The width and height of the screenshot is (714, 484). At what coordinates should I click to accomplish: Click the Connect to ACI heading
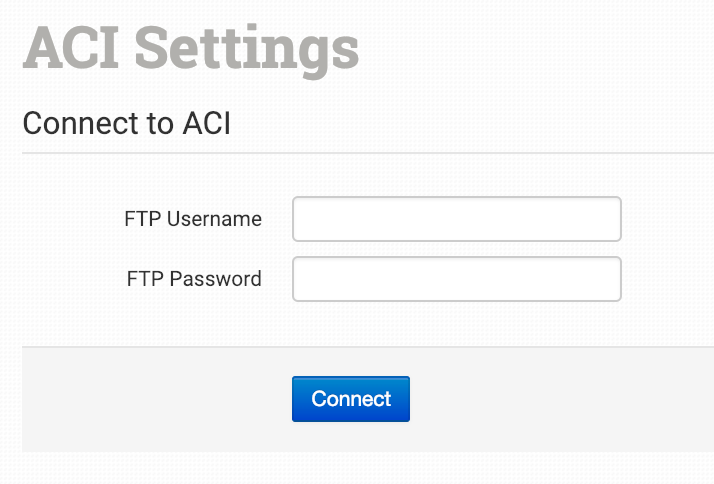click(x=126, y=124)
